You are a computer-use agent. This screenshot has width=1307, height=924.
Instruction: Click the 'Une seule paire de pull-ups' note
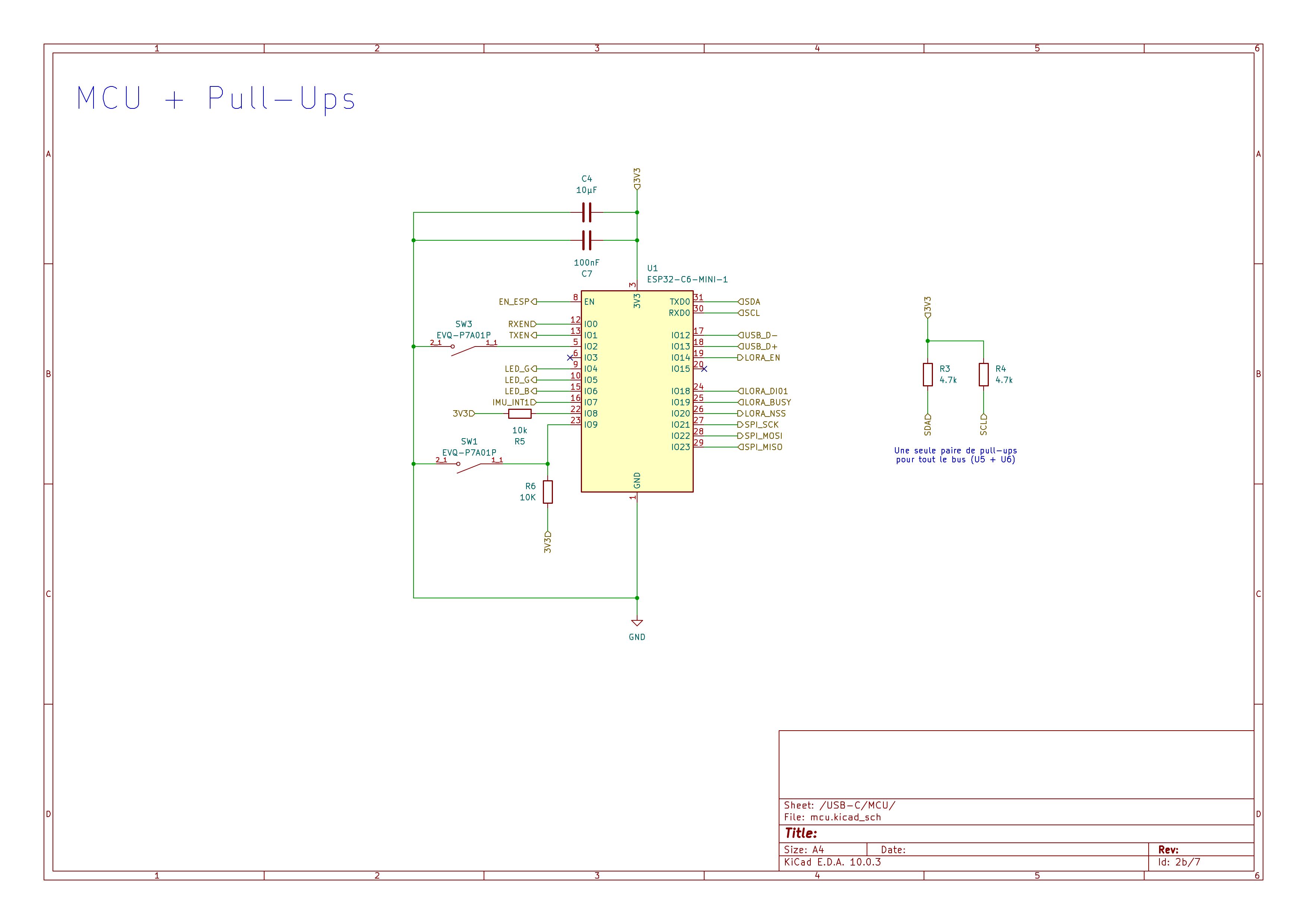[x=956, y=455]
